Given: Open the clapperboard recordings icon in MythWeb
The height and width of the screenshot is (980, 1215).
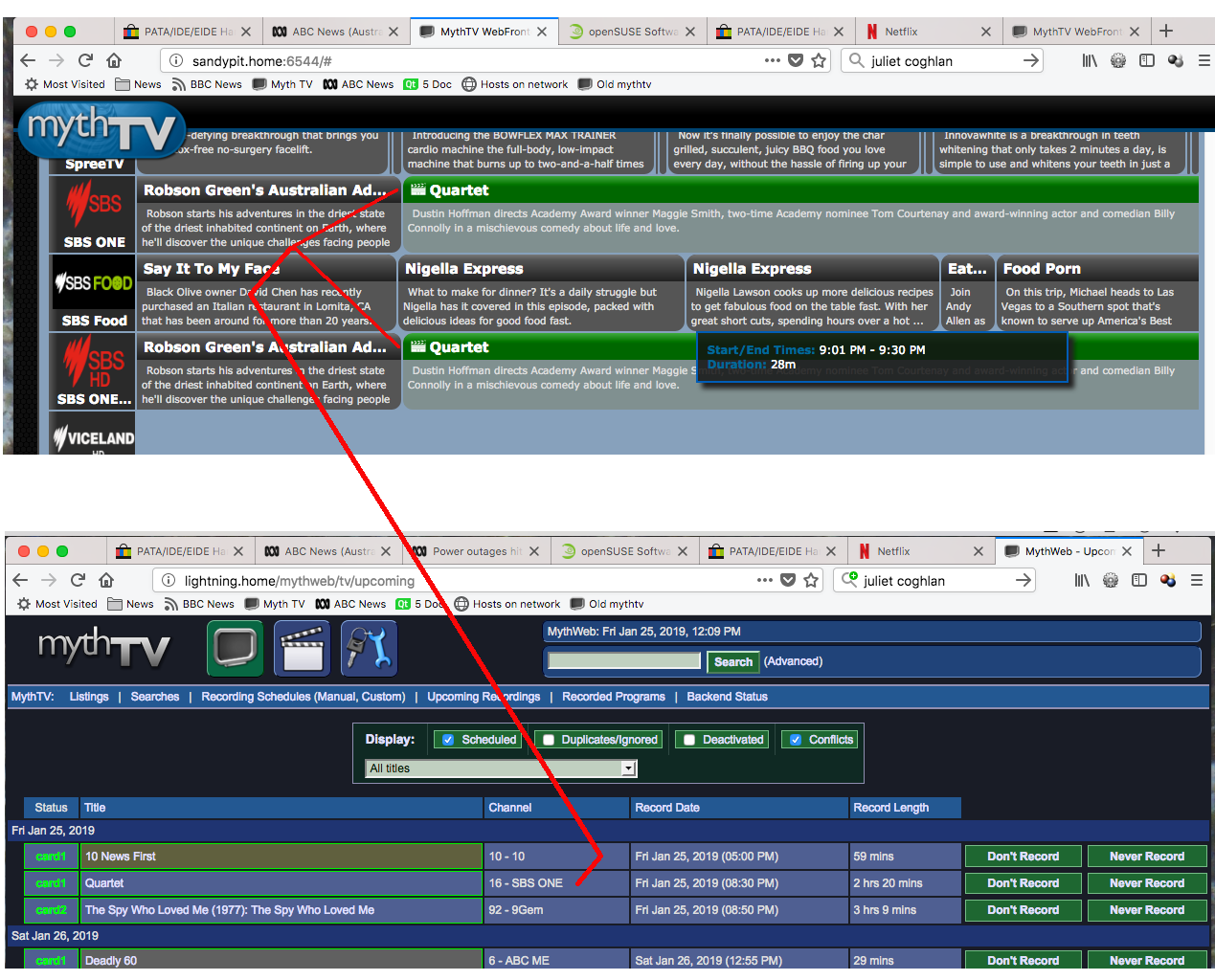Looking at the screenshot, I should pos(302,648).
